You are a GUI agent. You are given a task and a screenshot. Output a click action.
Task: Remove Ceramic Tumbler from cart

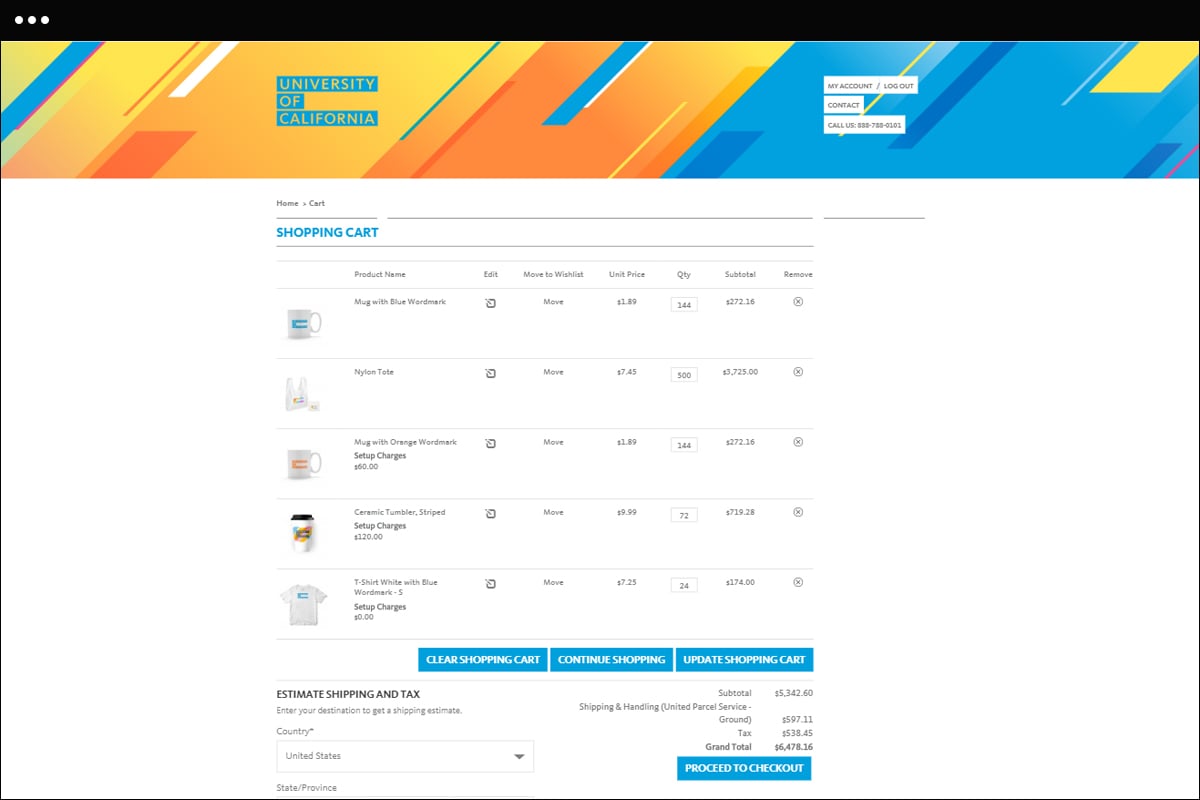(797, 512)
